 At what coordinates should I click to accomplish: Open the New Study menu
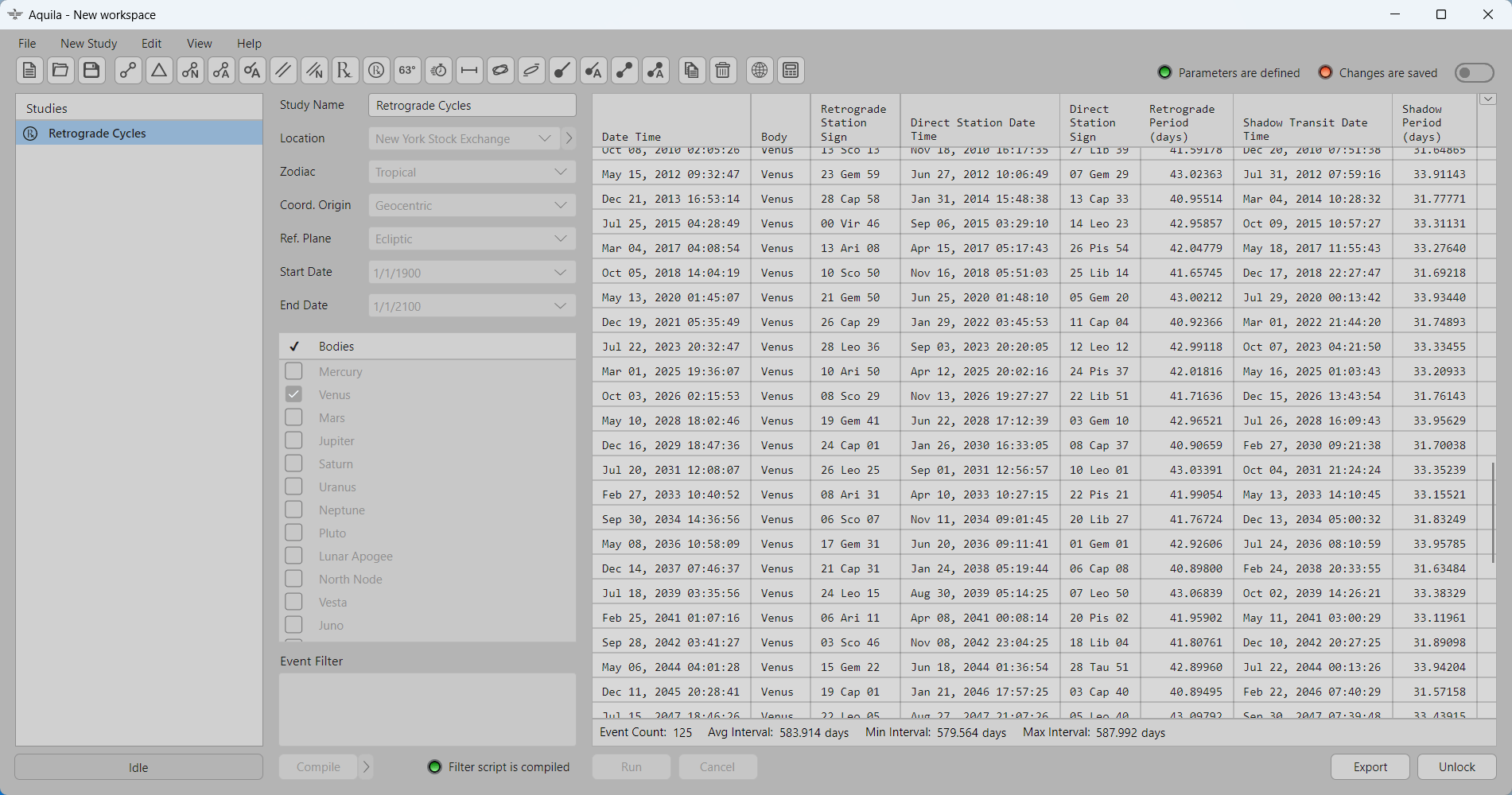pos(88,44)
